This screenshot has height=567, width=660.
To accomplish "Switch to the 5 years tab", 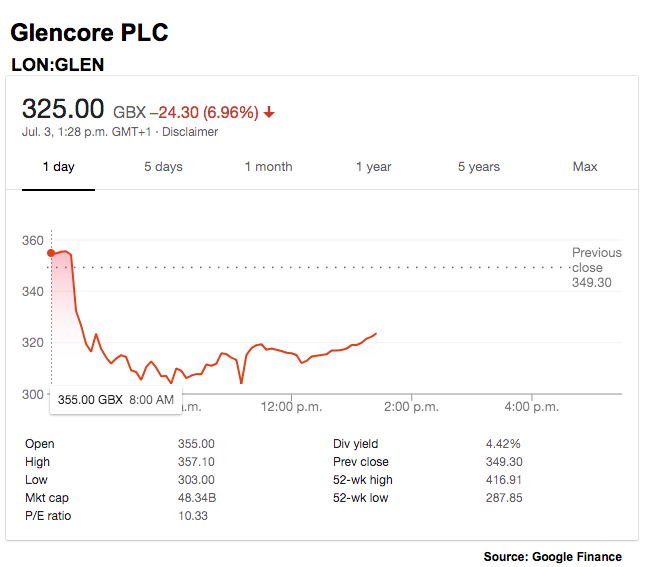I will tap(479, 167).
